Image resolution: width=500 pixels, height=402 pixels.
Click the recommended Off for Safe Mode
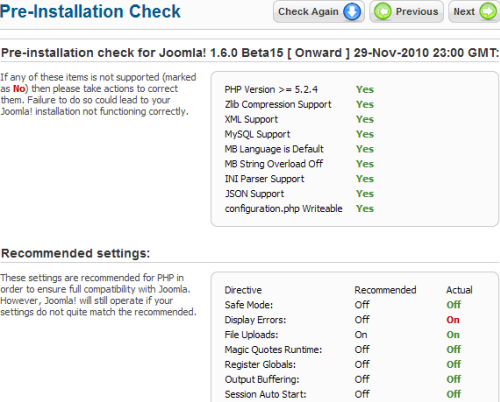tap(362, 305)
